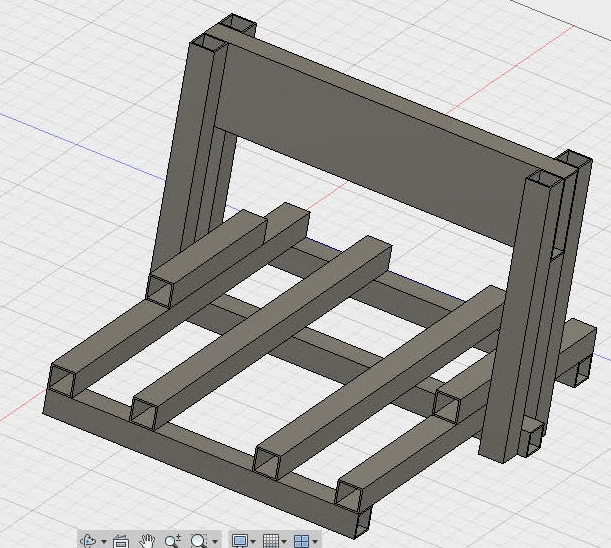Open the Grid and Snaps icon
The height and width of the screenshot is (548, 611).
coord(271,541)
